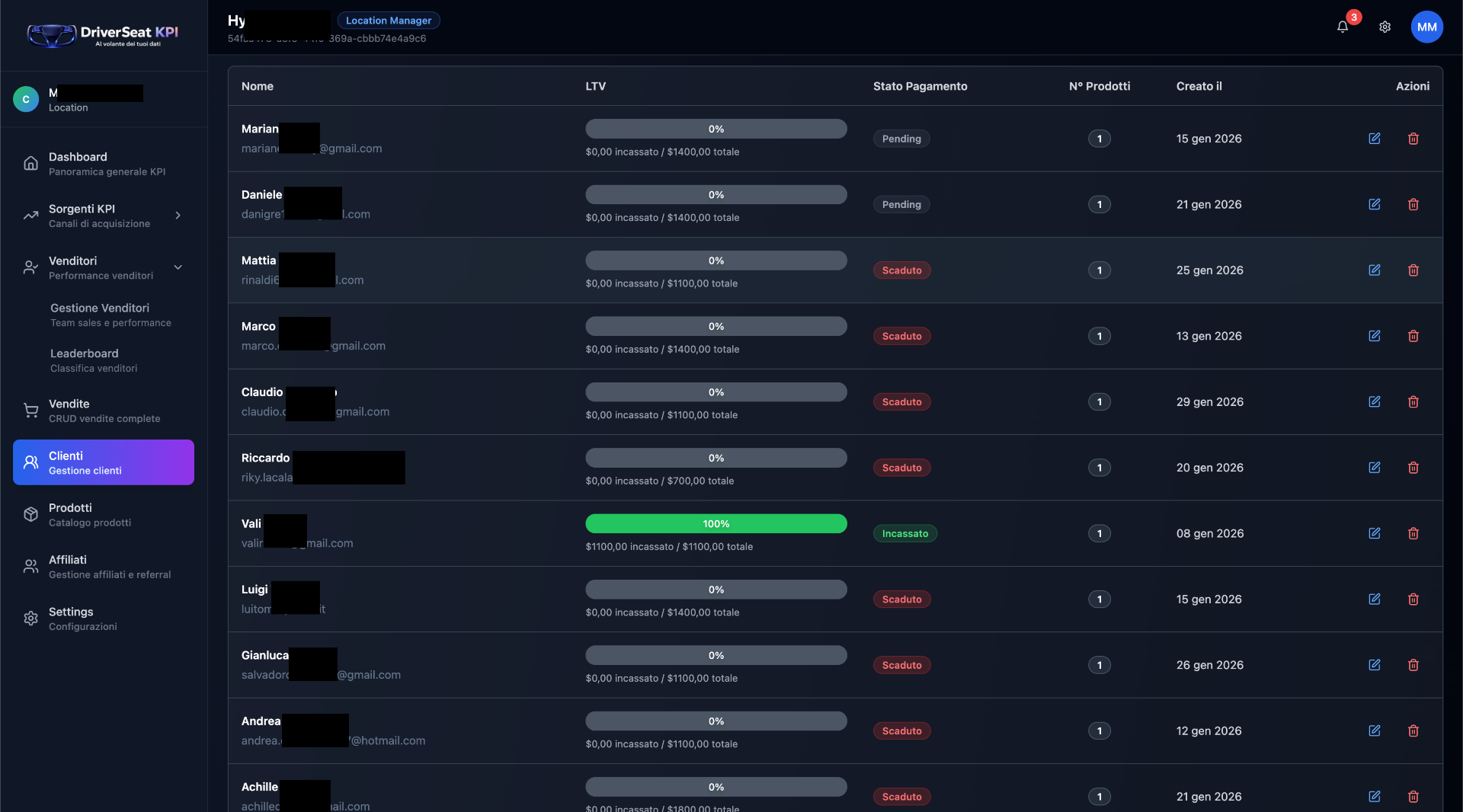Viewport: 1463px width, 812px height.
Task: Edit Vali's client record via pencil icon
Action: [1375, 533]
